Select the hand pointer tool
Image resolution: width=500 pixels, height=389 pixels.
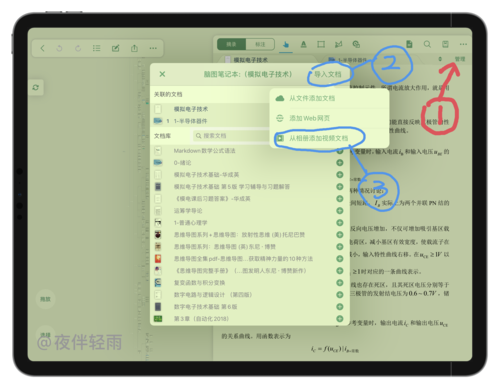pos(286,44)
